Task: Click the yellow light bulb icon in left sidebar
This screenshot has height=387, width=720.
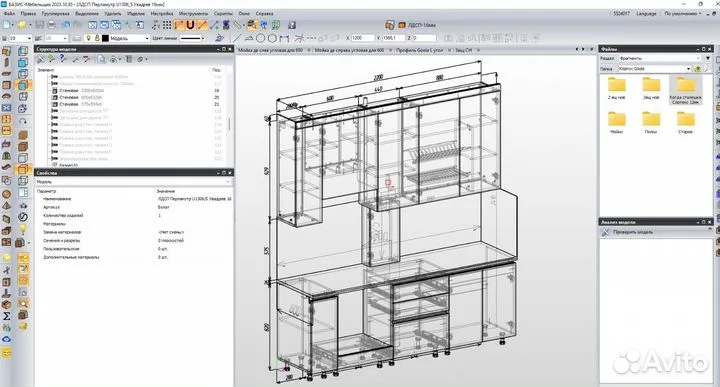Action: 22,229
